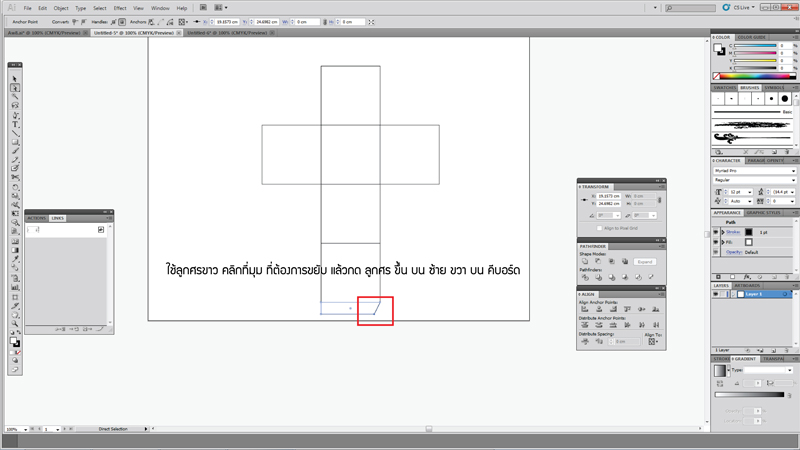800x450 pixels.
Task: Click Vertical Distribute Top icon
Action: 585,325
